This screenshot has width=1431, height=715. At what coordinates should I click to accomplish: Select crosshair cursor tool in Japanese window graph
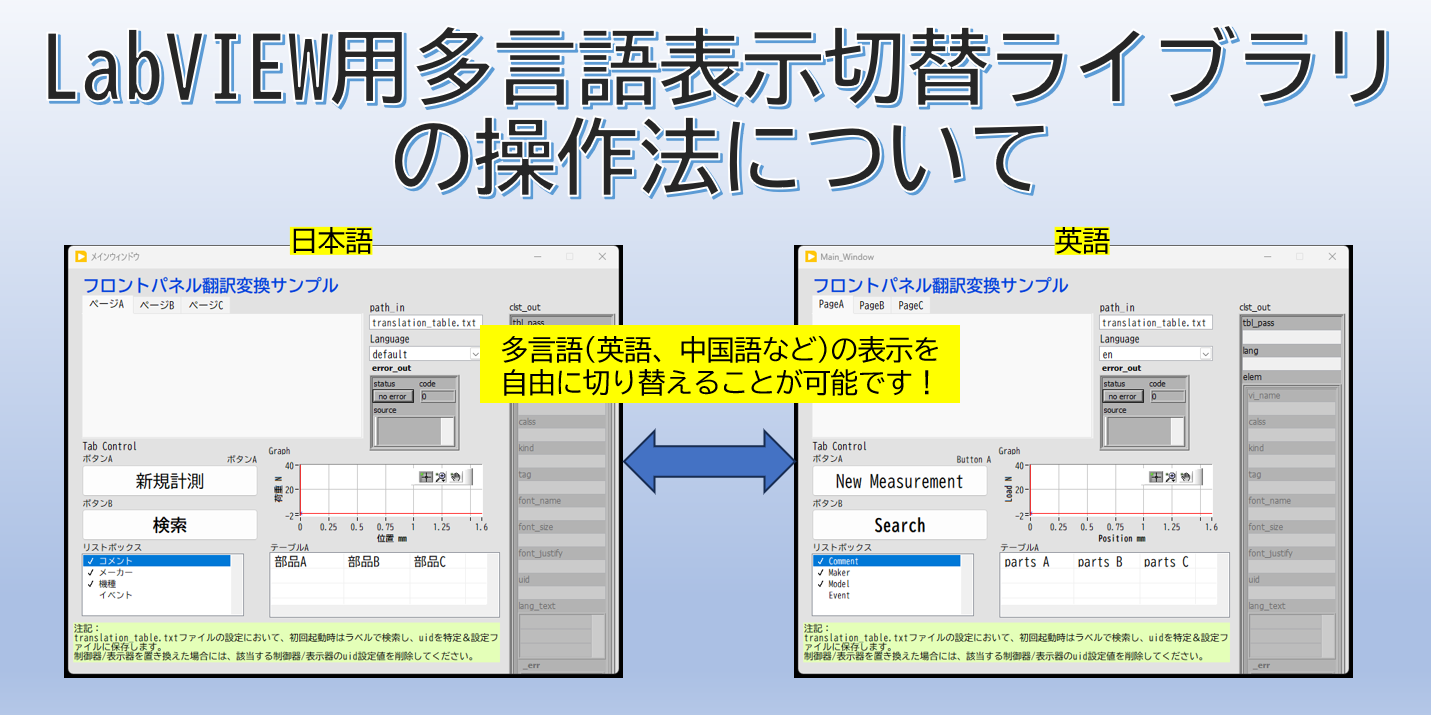coord(426,477)
